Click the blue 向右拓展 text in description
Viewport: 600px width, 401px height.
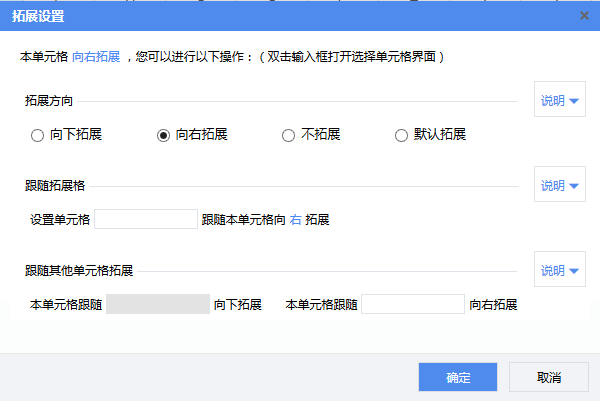(x=96, y=57)
